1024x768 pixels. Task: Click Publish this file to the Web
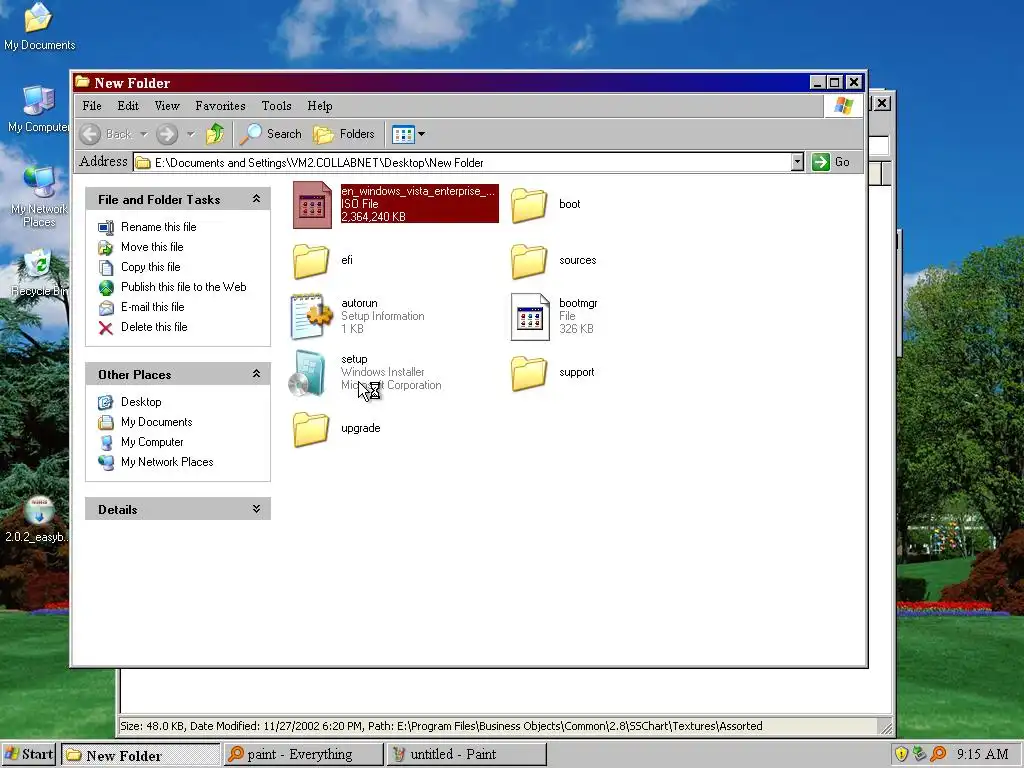[x=184, y=287]
